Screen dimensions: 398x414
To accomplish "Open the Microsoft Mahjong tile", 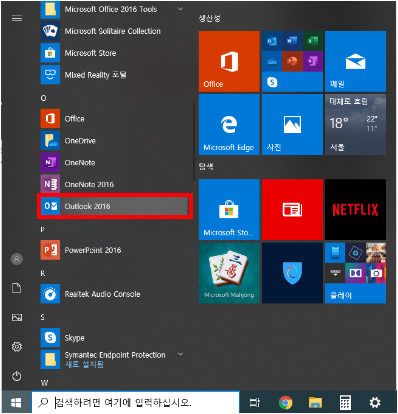I will tap(229, 273).
